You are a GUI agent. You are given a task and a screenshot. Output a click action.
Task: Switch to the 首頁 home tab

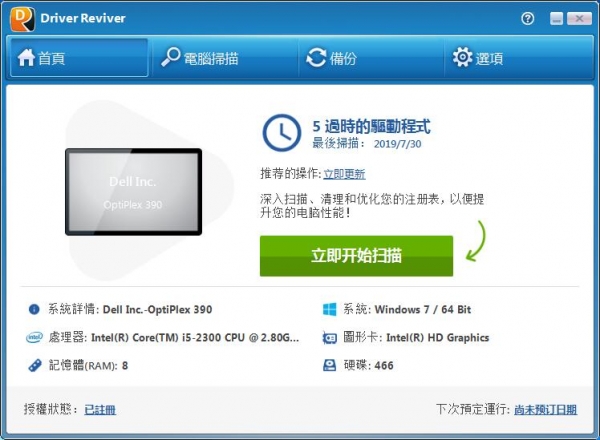tap(79, 58)
